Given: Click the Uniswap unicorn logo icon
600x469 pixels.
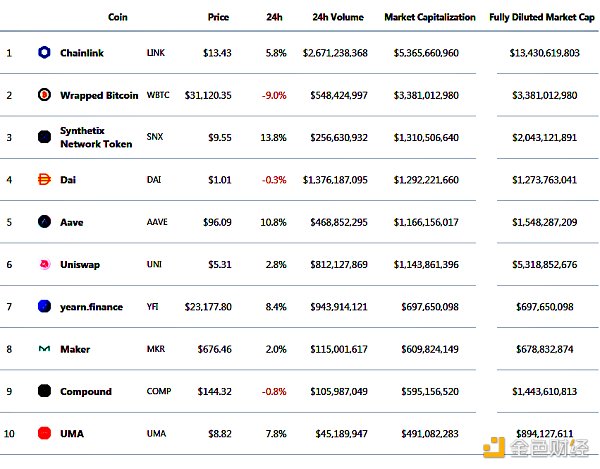Looking at the screenshot, I should (44, 264).
